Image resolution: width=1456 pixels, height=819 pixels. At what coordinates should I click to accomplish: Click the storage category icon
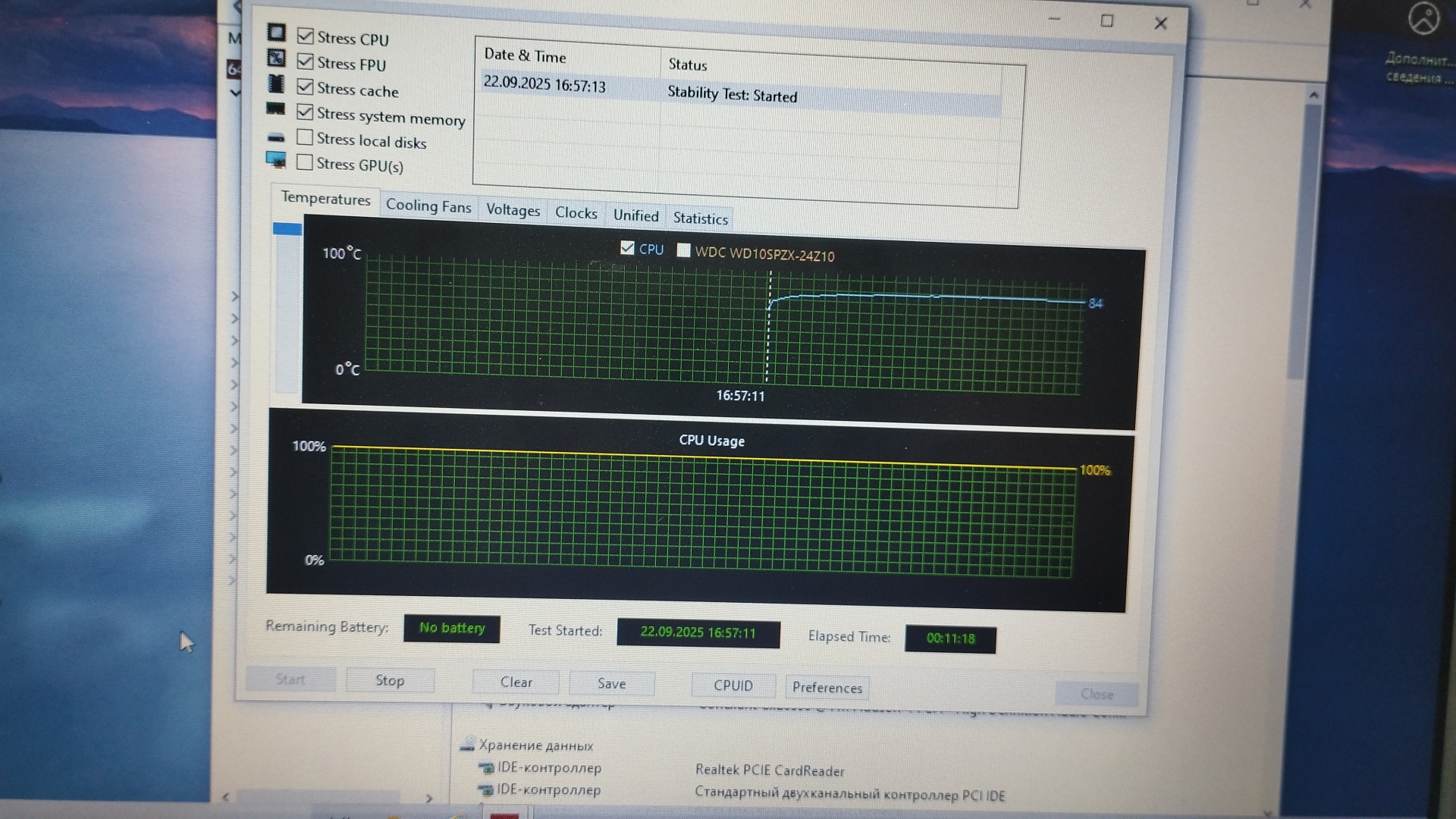[x=468, y=745]
